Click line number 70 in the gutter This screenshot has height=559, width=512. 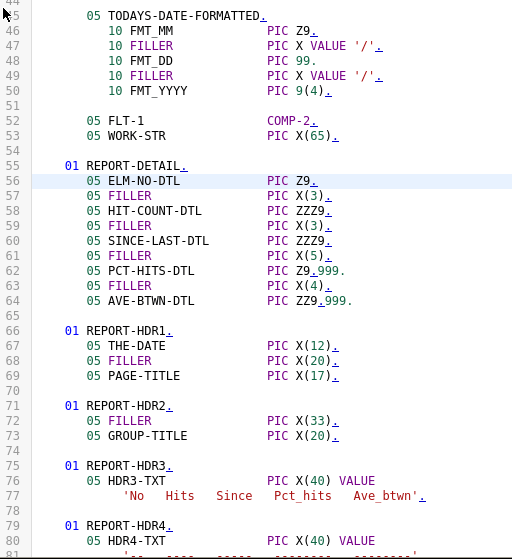[12, 391]
